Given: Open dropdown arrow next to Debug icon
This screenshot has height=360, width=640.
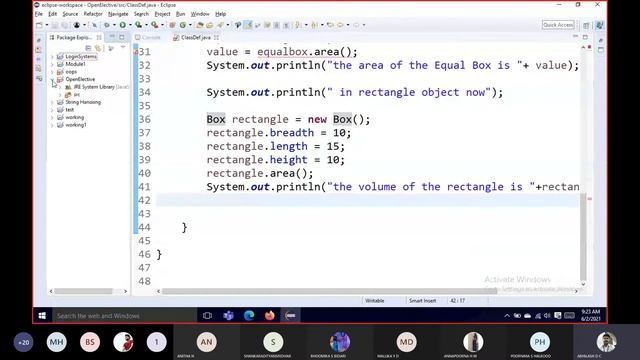Looking at the screenshot, I should point(114,25).
